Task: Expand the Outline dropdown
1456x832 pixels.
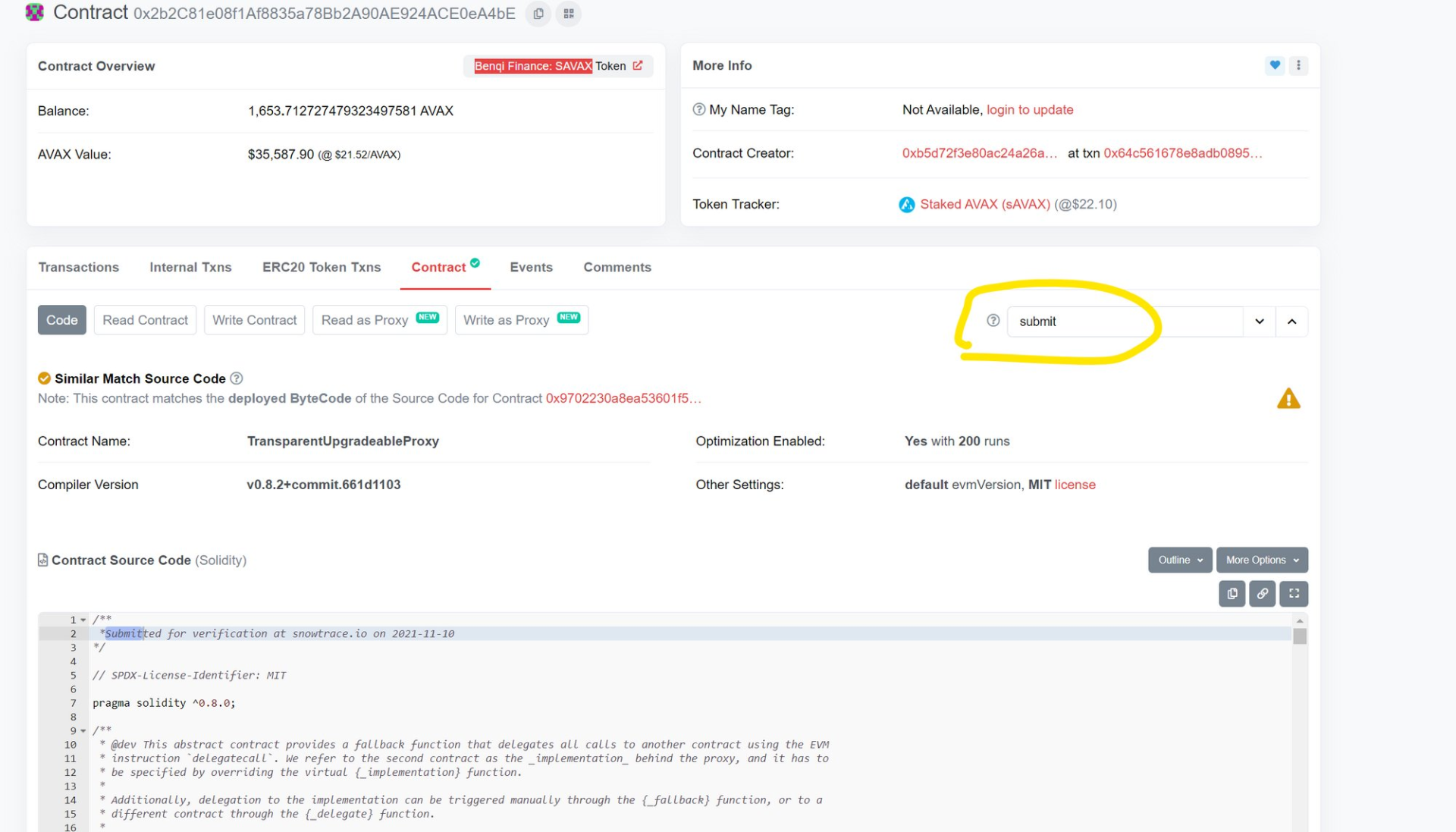Action: [1180, 560]
